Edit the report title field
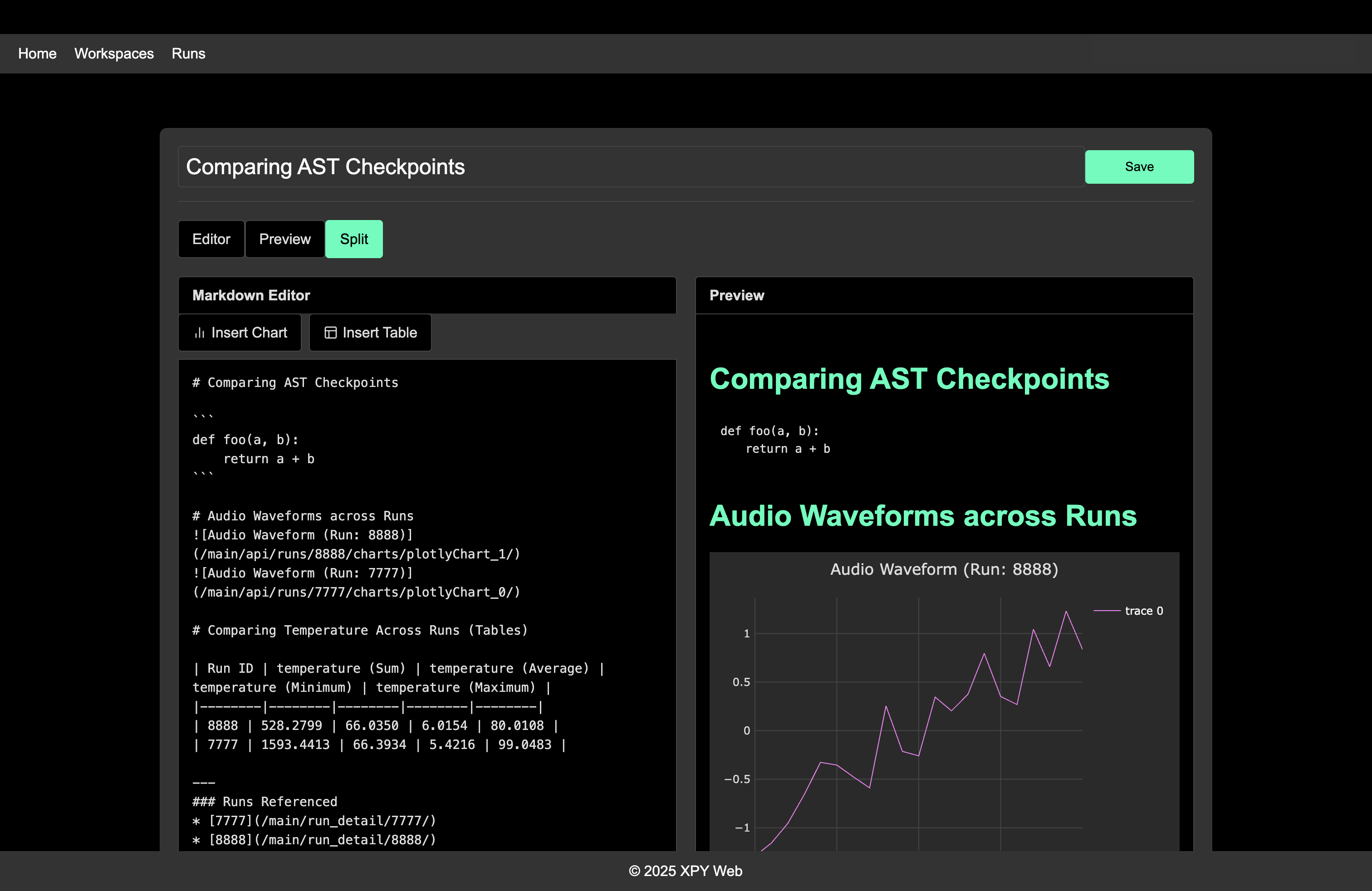The width and height of the screenshot is (1372, 891). pos(631,166)
